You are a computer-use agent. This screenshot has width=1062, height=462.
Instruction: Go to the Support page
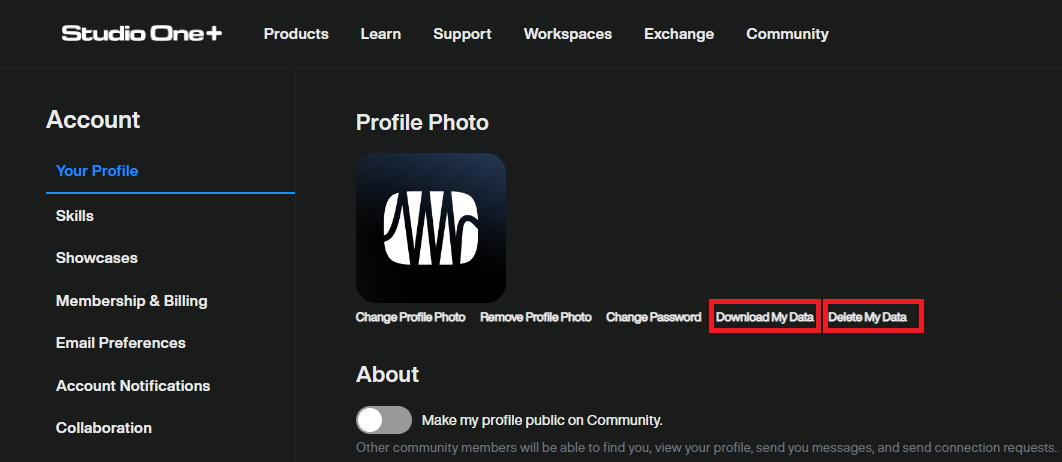click(463, 34)
